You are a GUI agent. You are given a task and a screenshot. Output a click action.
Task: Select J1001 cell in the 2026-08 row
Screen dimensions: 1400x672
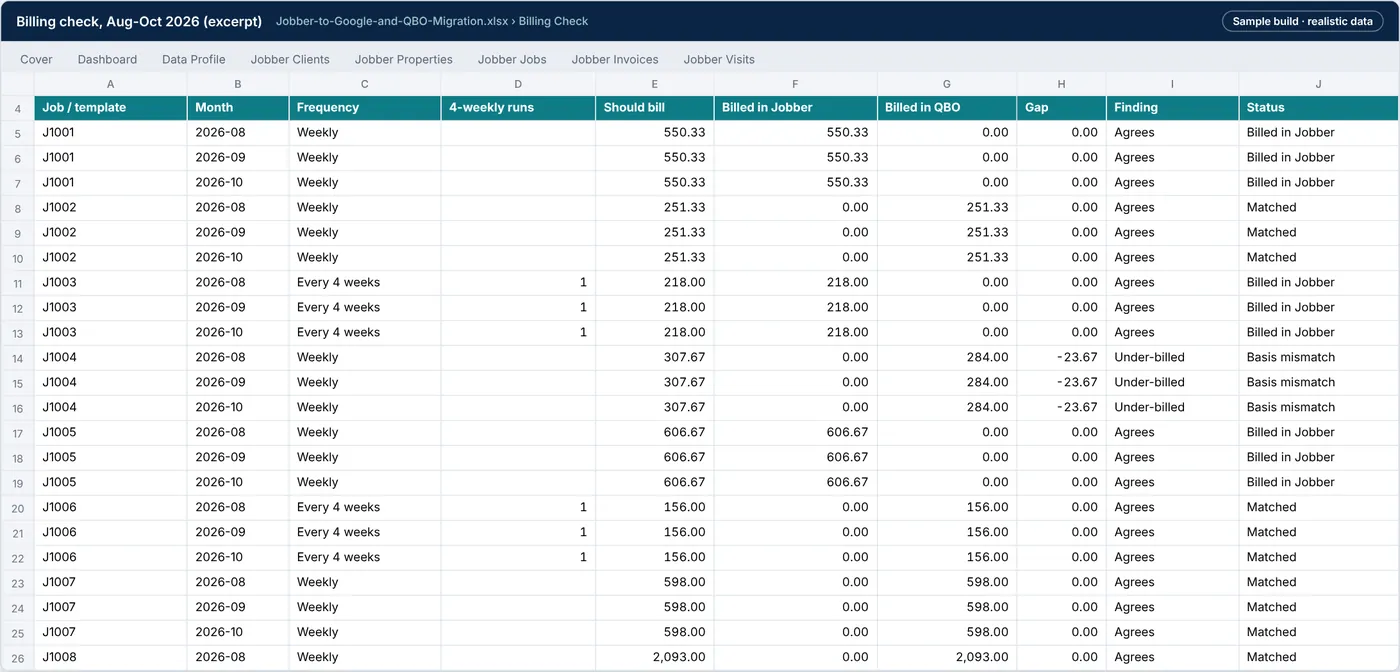click(x=110, y=132)
